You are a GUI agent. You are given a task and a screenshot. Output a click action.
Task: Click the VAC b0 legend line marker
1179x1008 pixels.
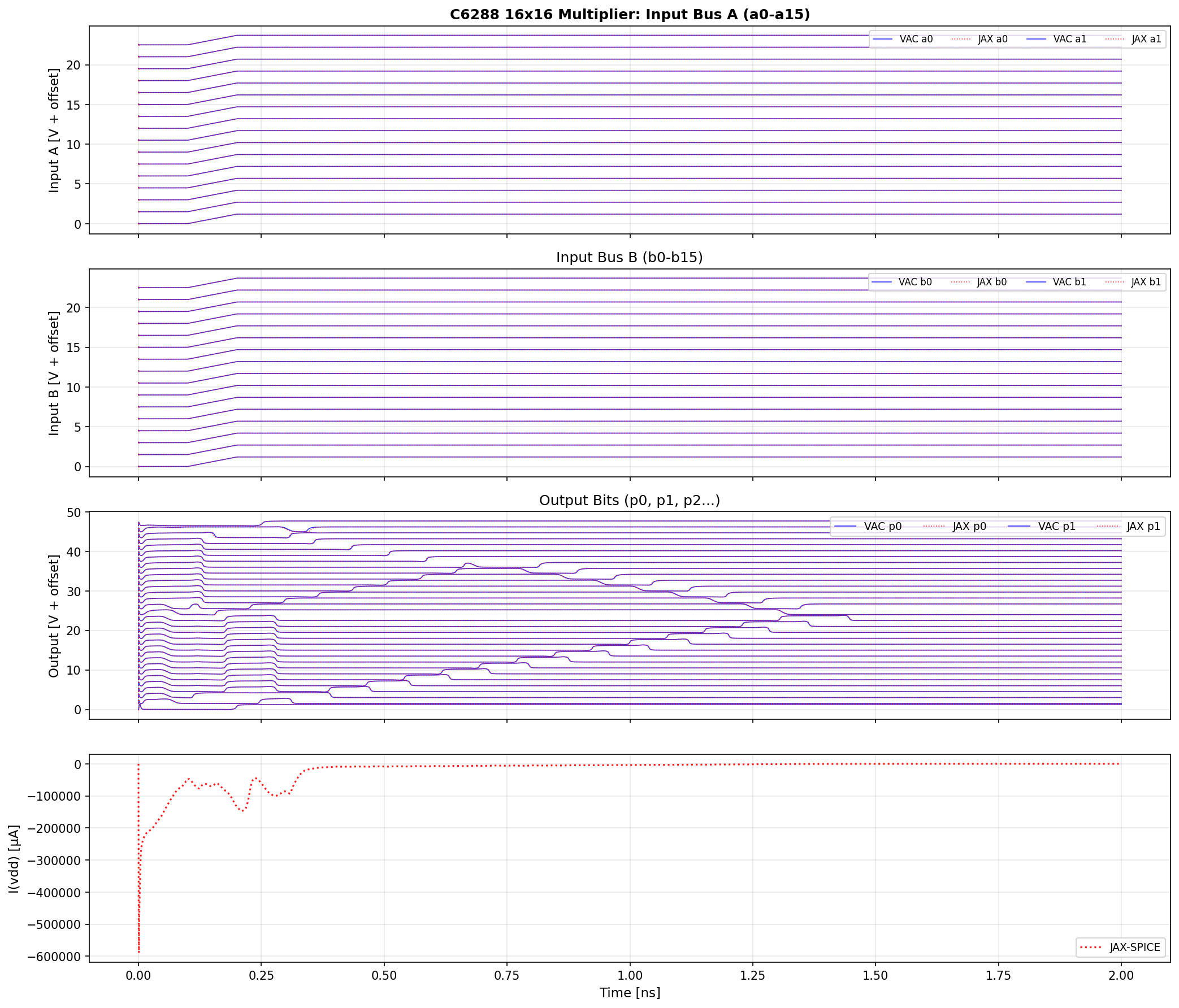coord(883,281)
